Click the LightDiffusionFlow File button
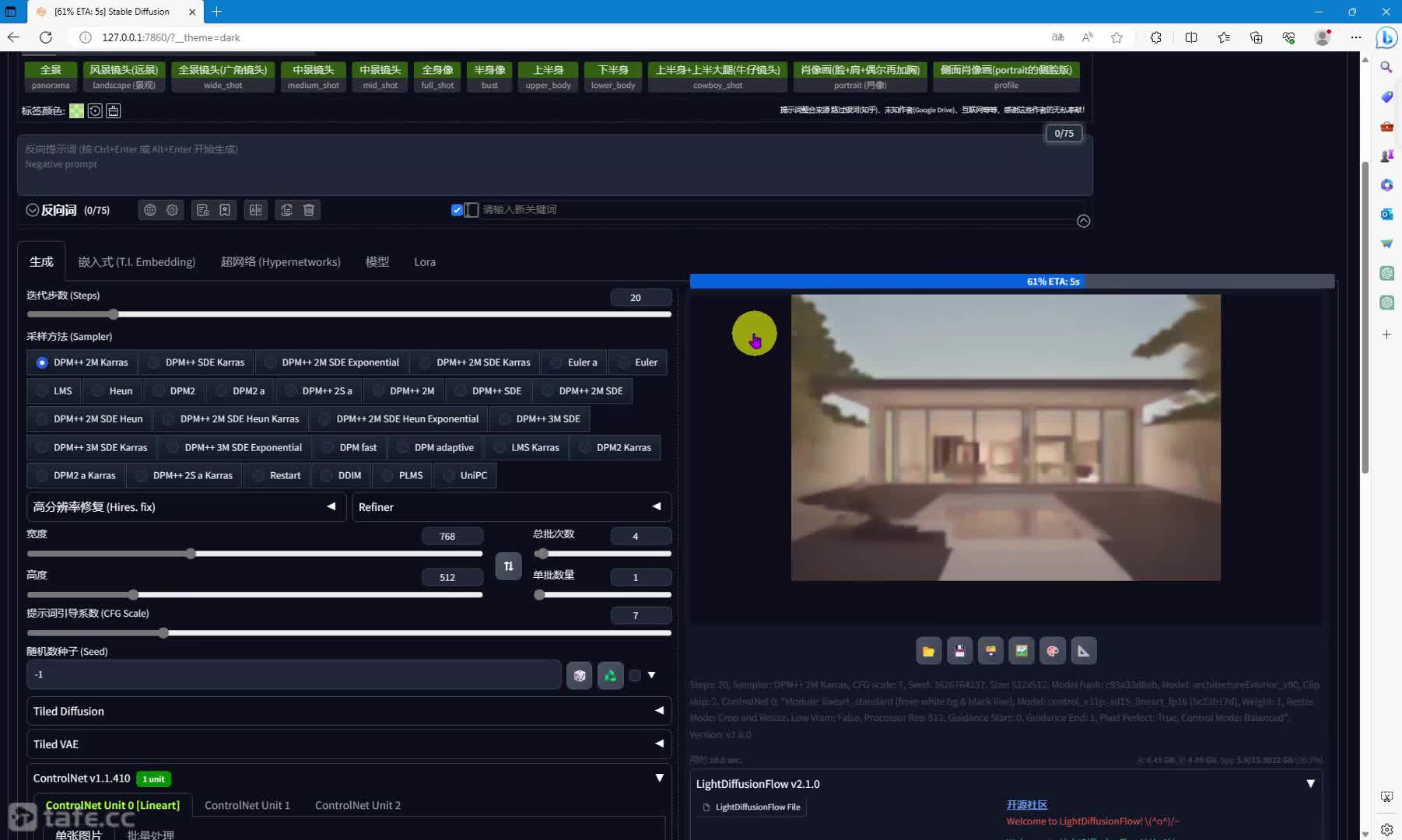 [752, 807]
